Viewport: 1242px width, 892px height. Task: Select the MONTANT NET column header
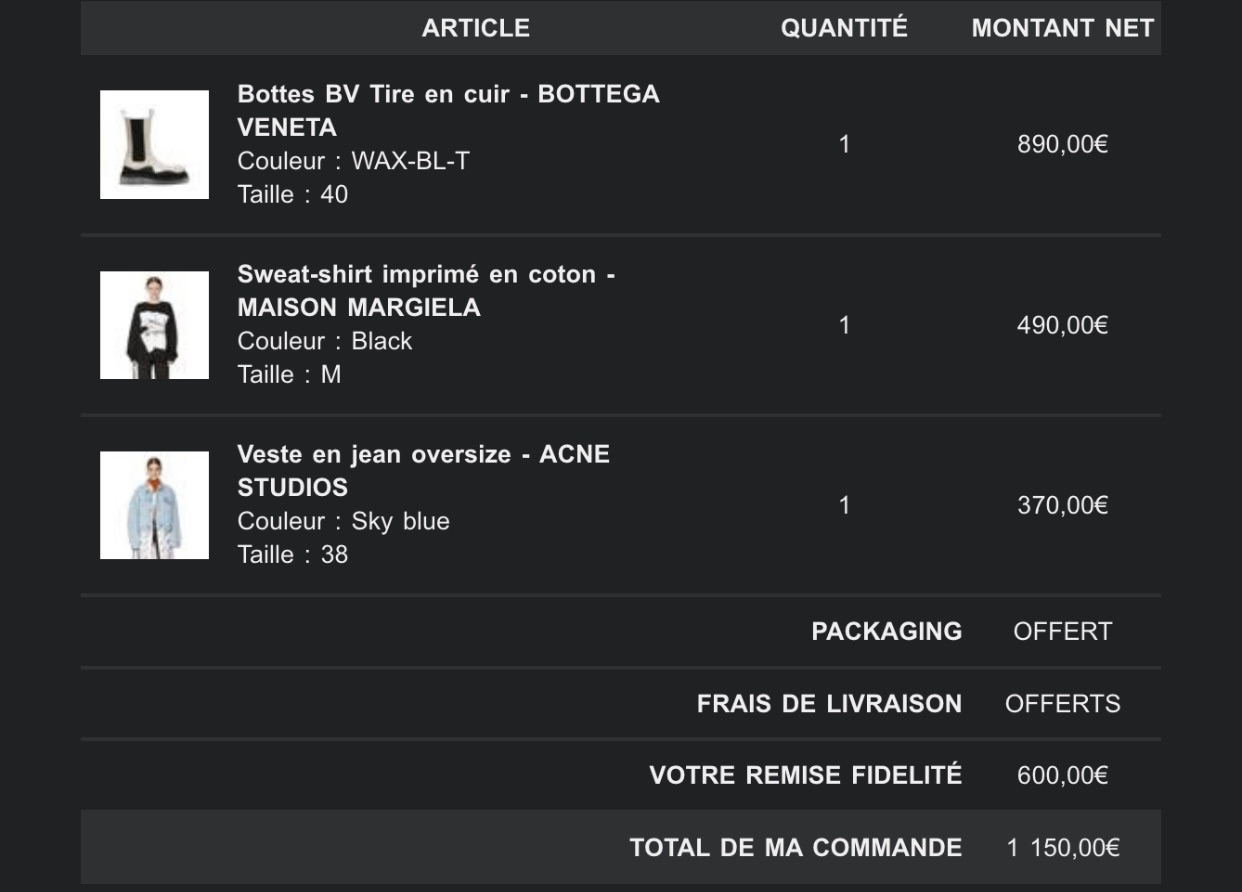(1063, 28)
